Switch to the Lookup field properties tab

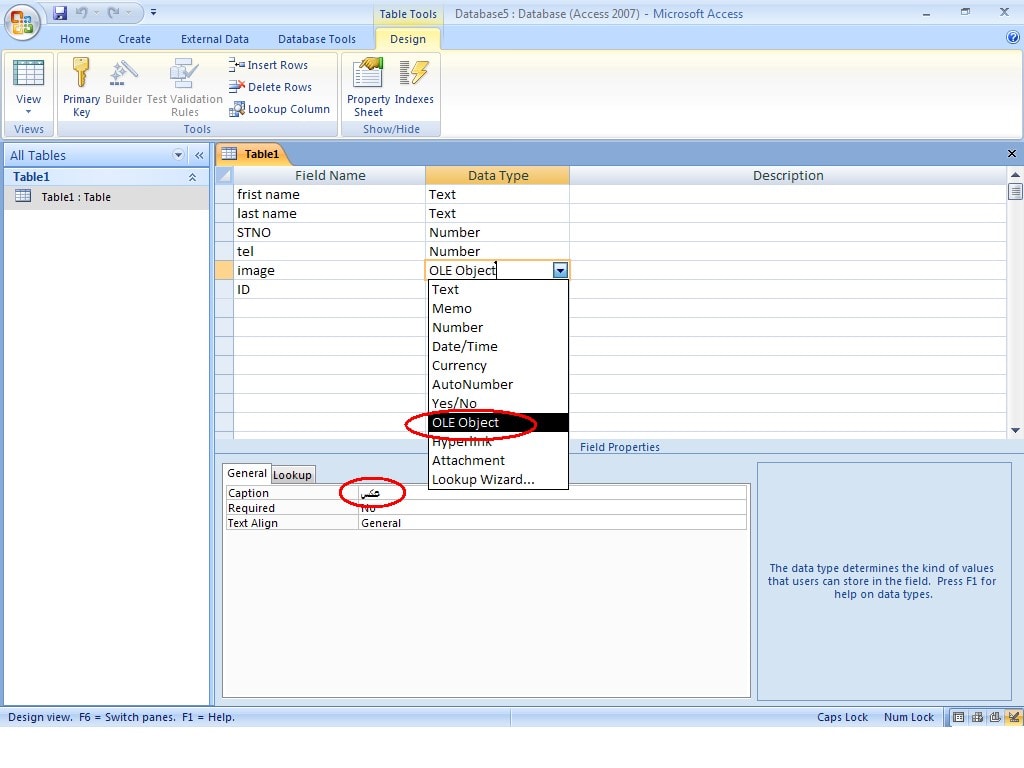[292, 475]
